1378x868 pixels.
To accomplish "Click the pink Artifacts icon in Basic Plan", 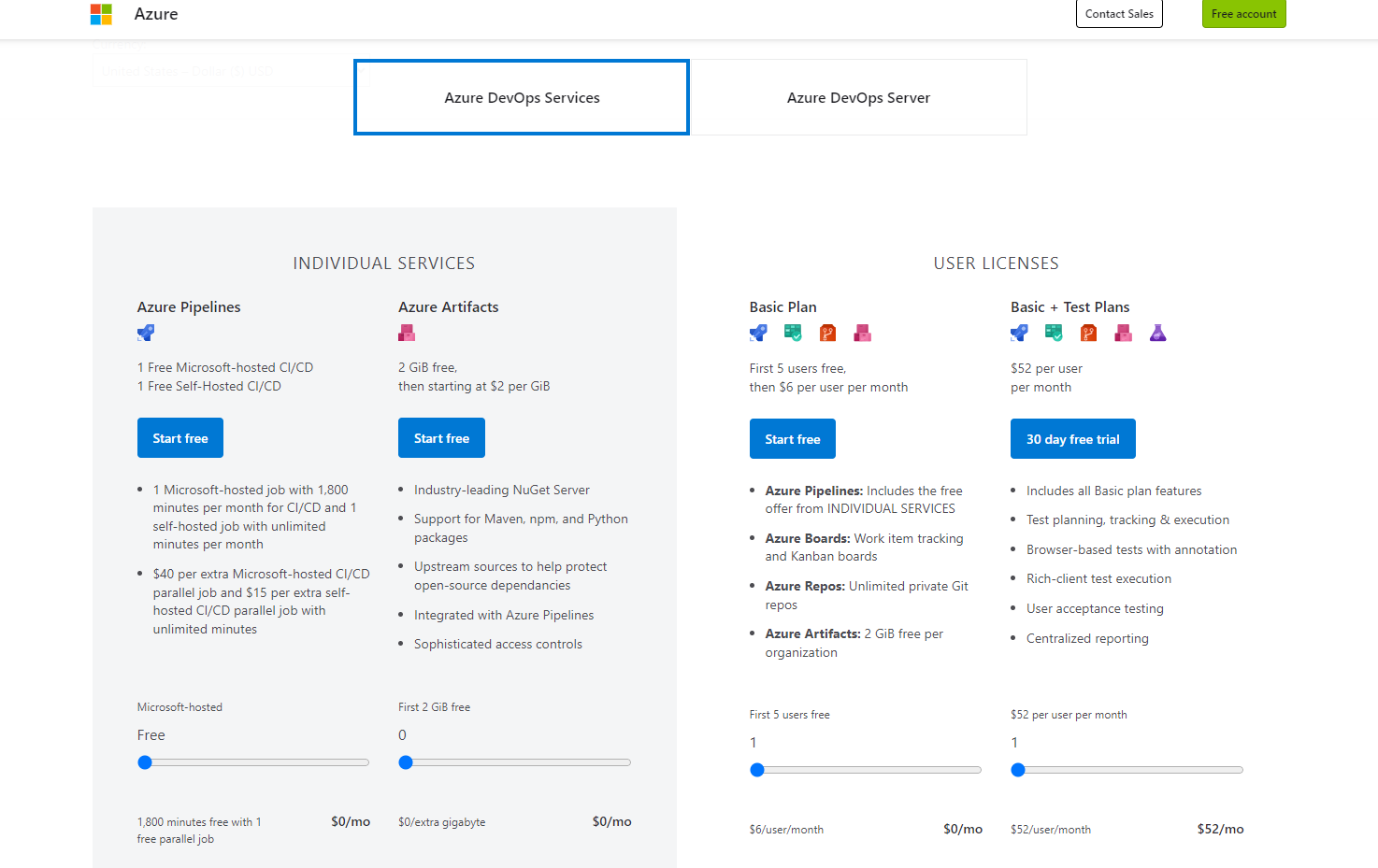I will (863, 333).
